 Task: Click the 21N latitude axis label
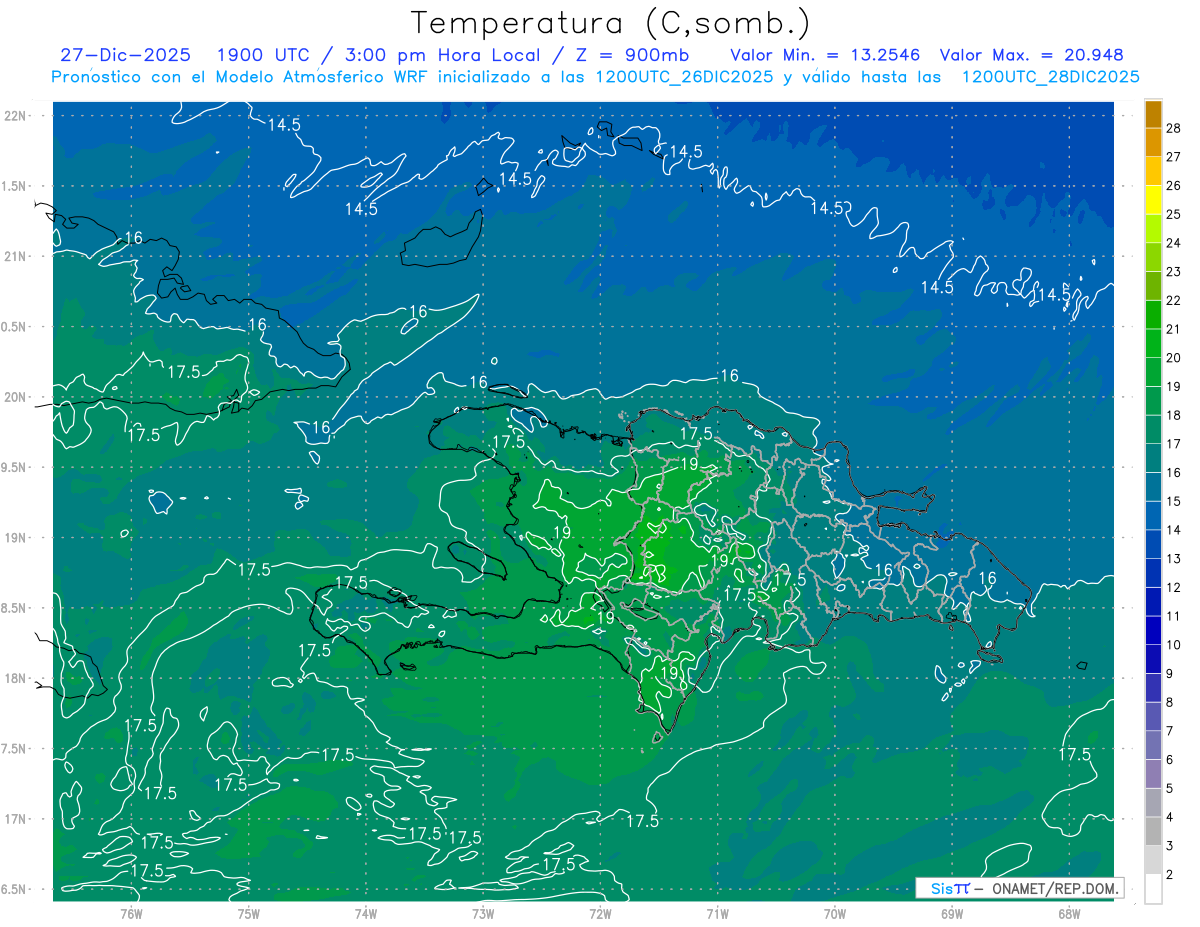coord(16,256)
